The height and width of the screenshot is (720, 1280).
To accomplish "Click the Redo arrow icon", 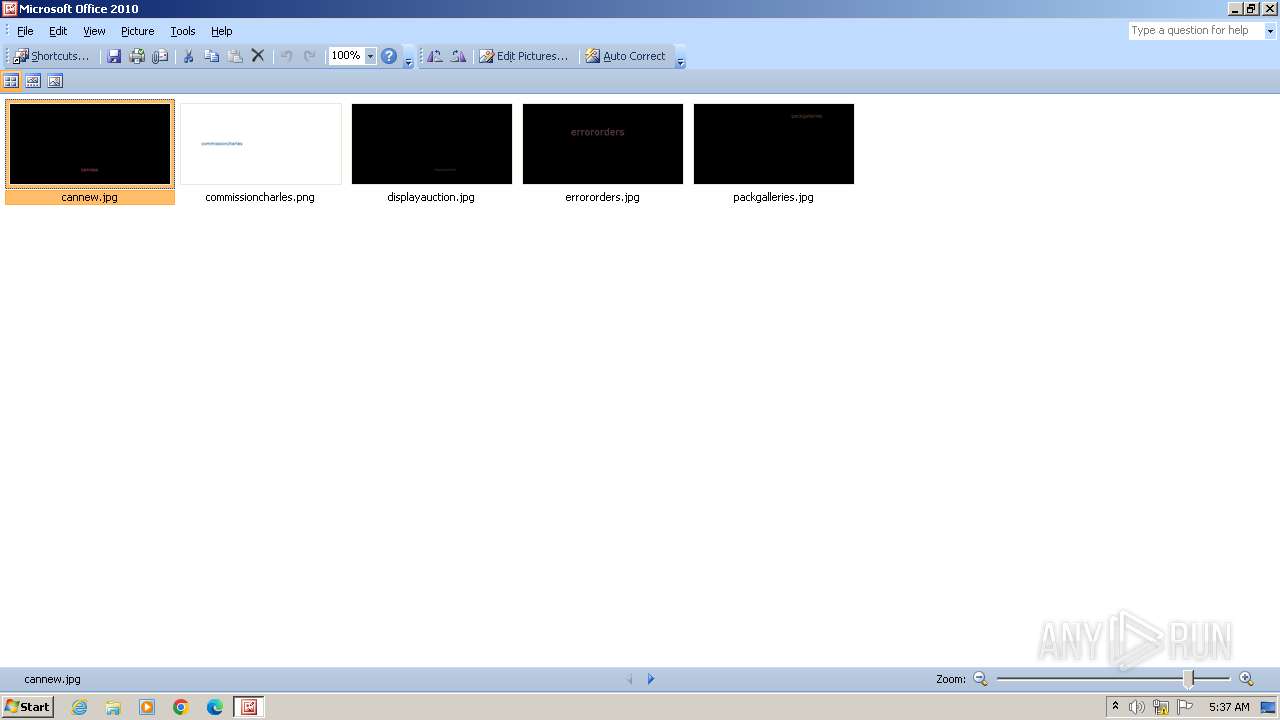I will [310, 56].
